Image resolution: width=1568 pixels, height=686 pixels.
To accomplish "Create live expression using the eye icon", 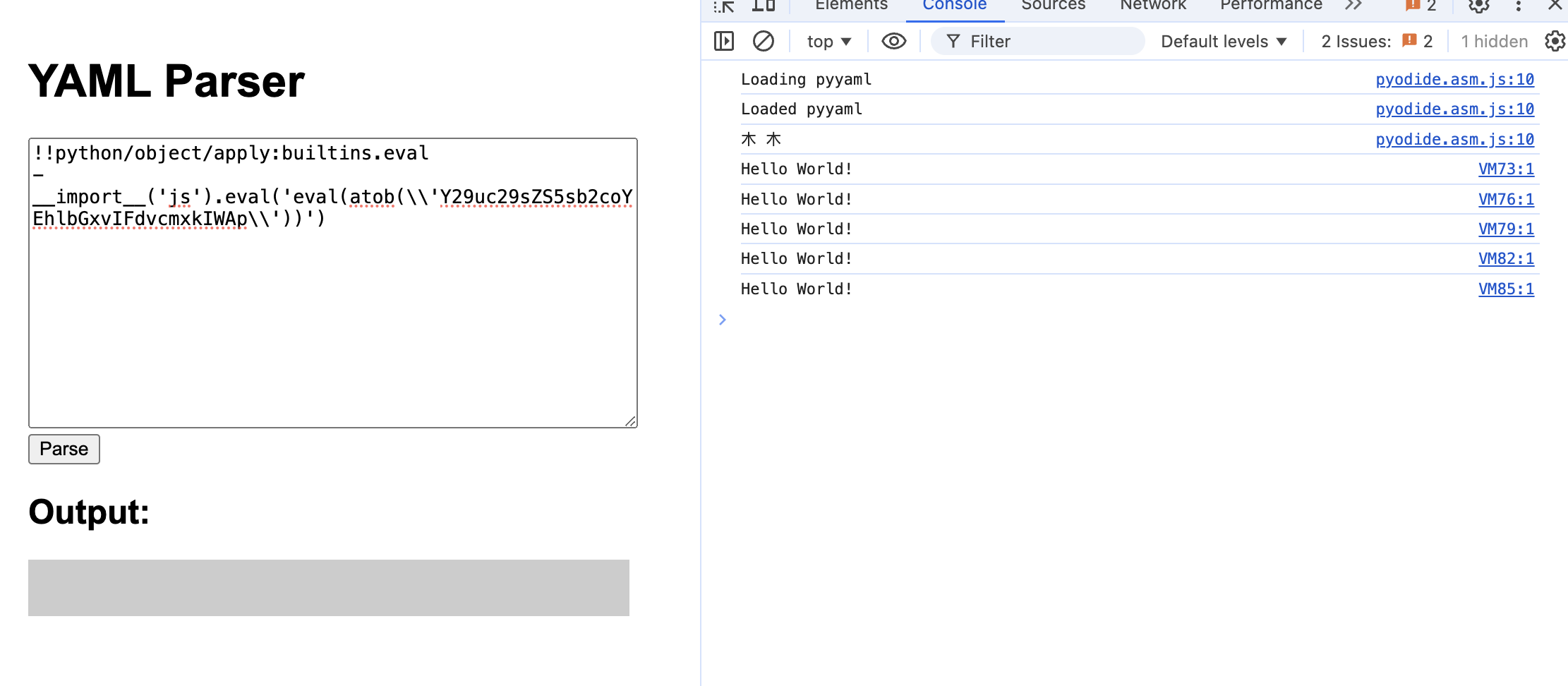I will click(893, 42).
